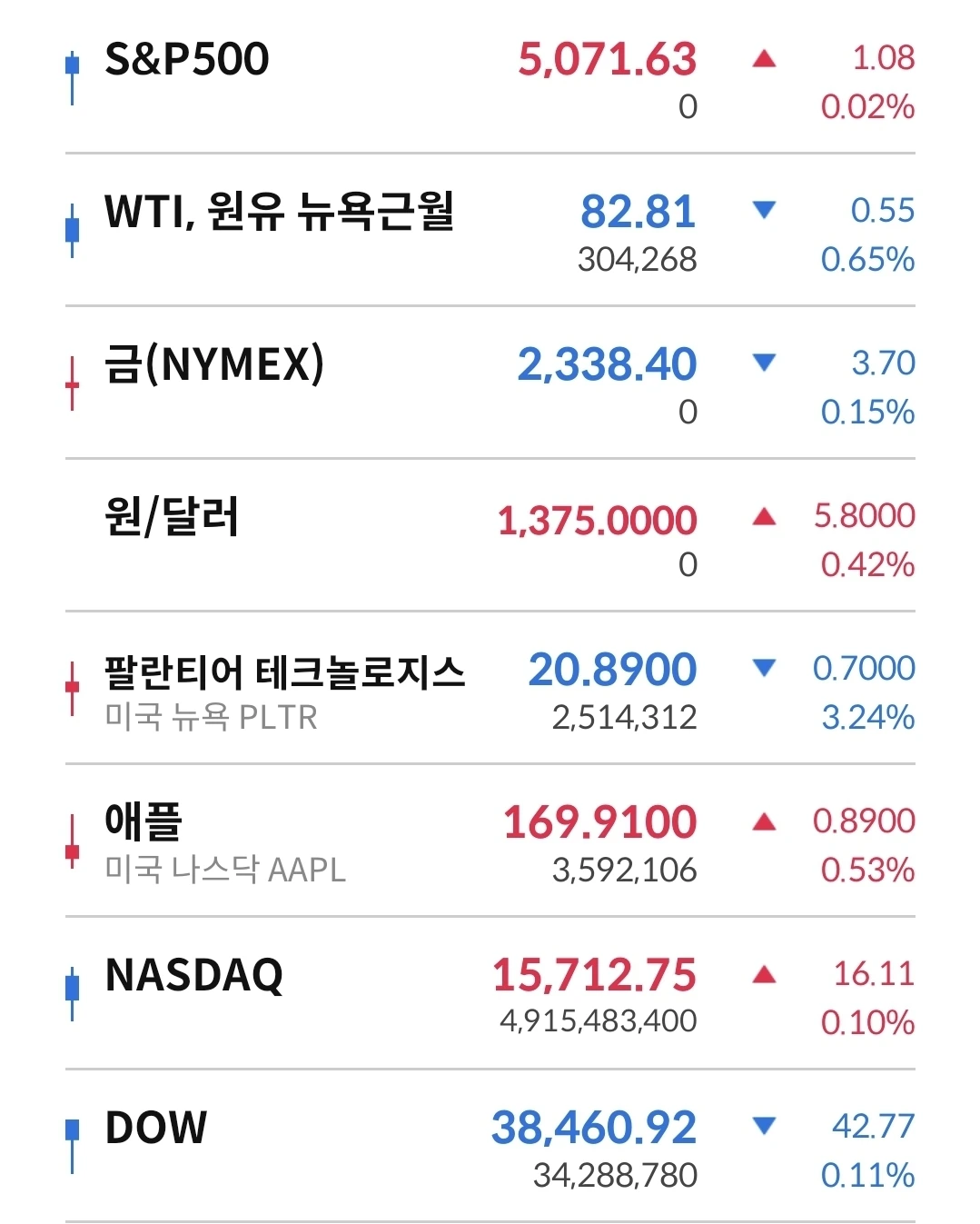The image size is (980, 1224).
Task: Click the red up arrow beside S&P500
Action: [764, 60]
